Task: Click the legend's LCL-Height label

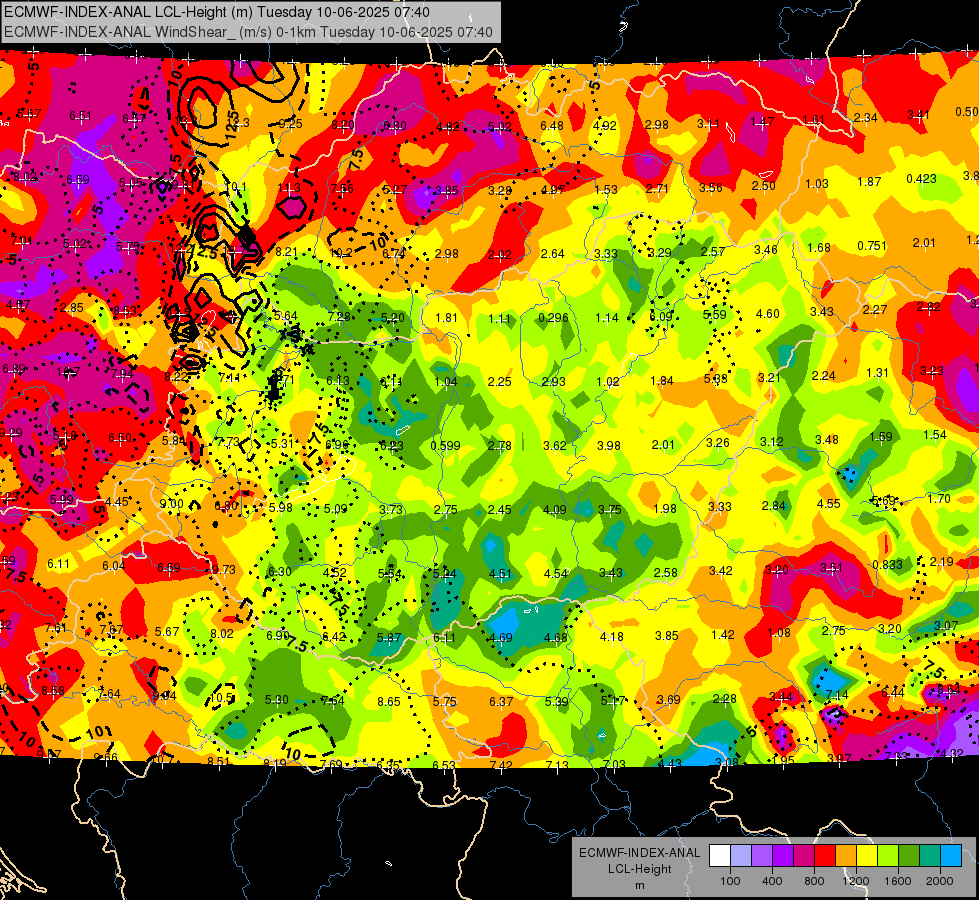Action: [x=639, y=869]
